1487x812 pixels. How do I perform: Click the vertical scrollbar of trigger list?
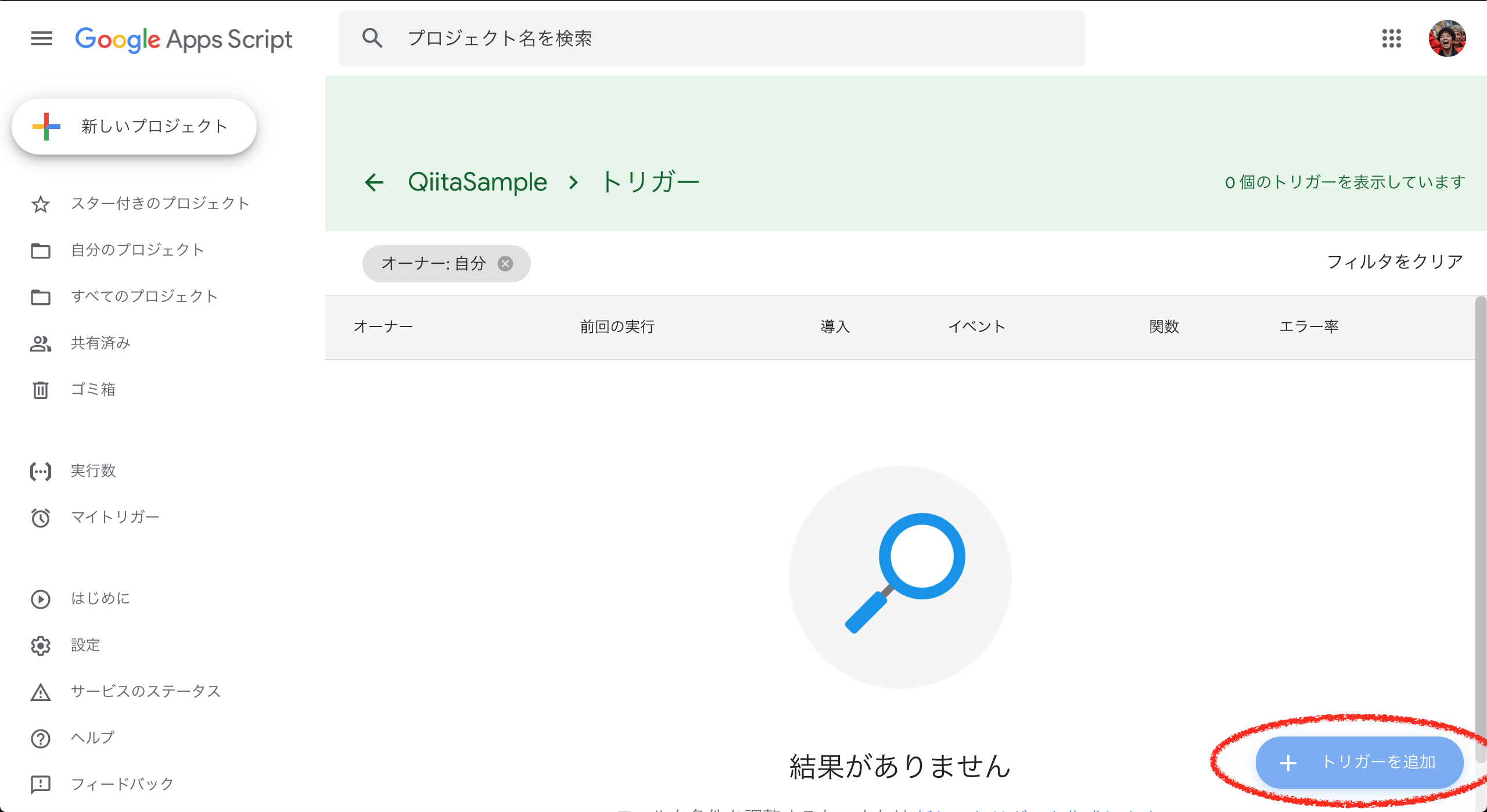click(1480, 523)
